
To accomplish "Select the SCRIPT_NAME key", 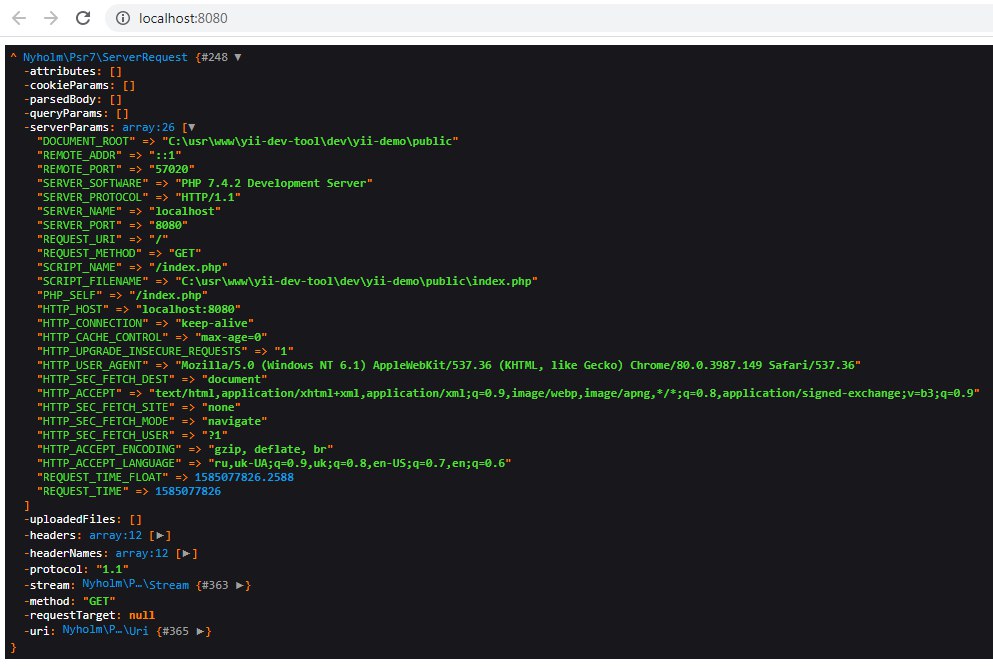I will 79,267.
